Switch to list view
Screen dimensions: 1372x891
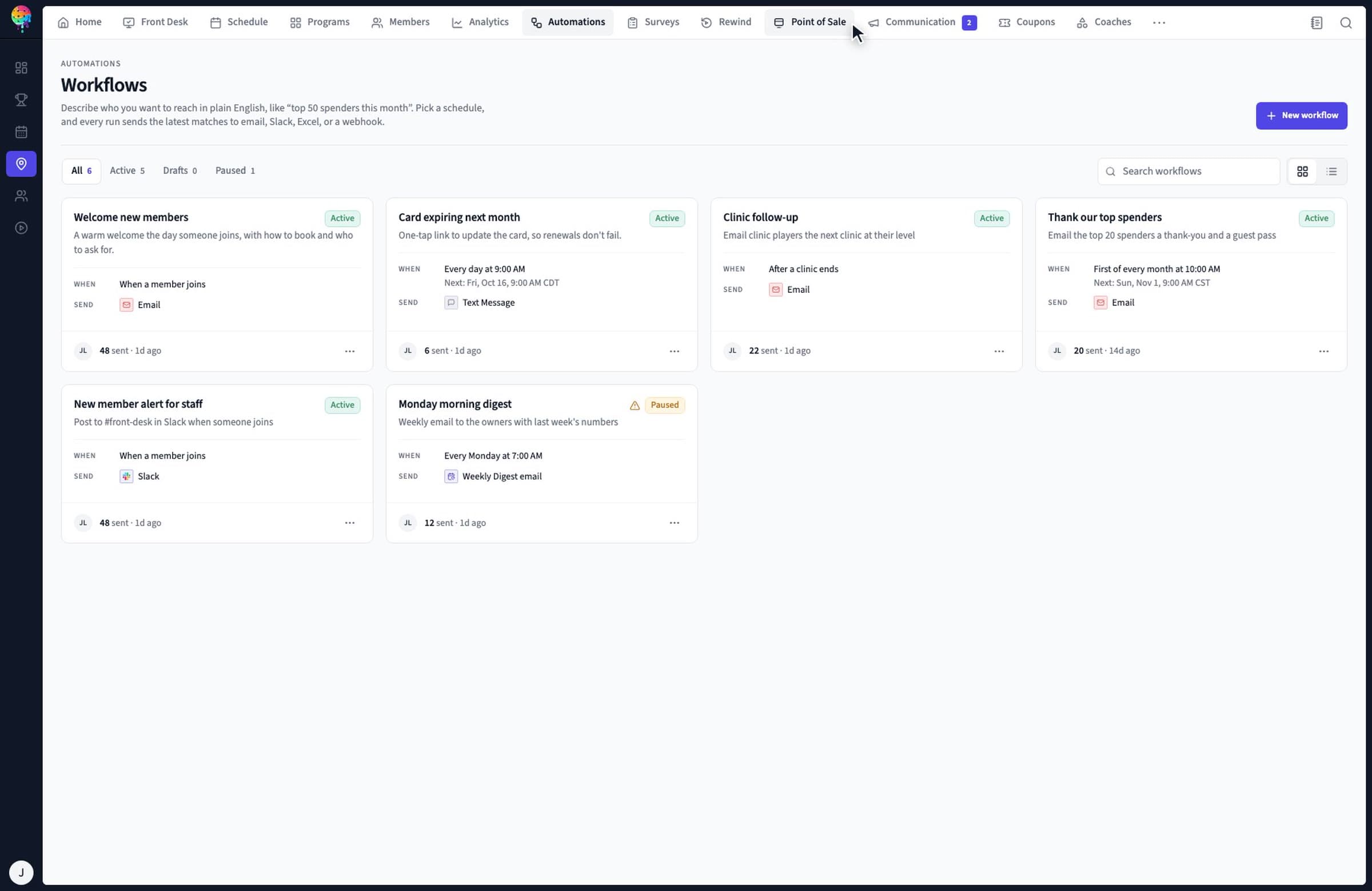pyautogui.click(x=1331, y=171)
